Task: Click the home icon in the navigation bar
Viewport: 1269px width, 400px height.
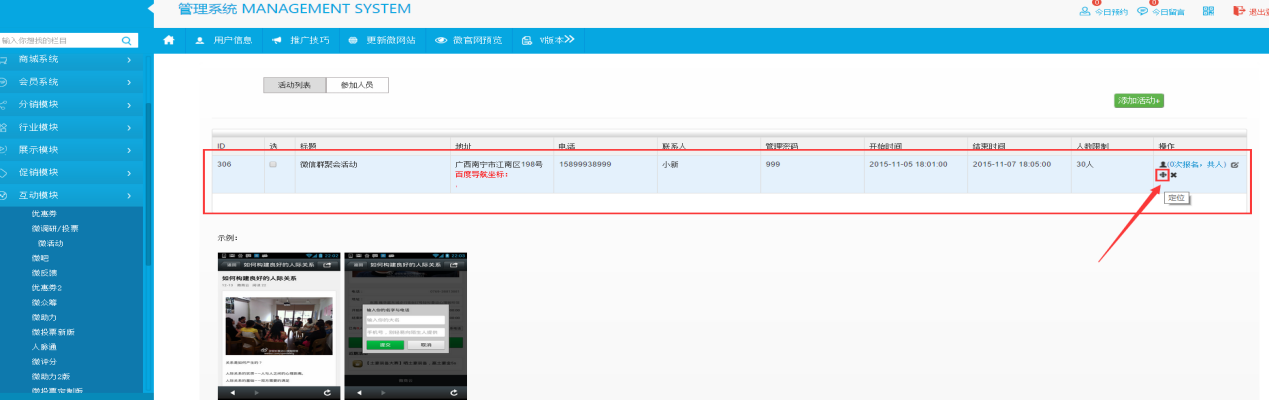Action: [169, 40]
